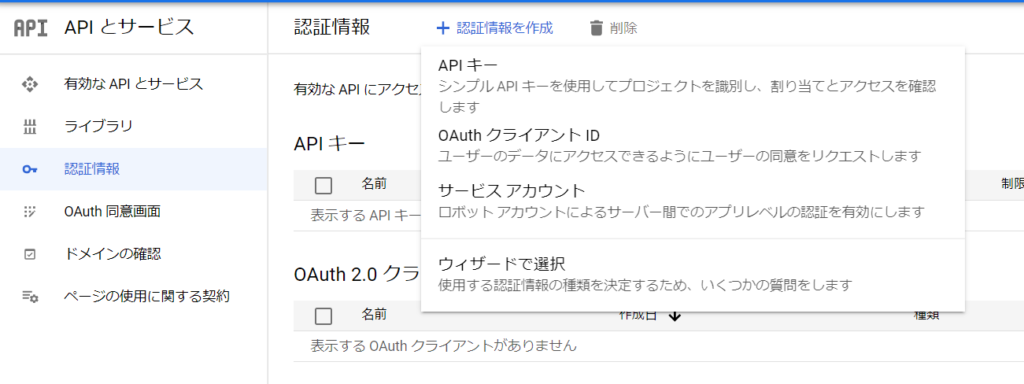The height and width of the screenshot is (384, 1024).
Task: Click the ドメインの確認 checkbox icon
Action: click(x=29, y=254)
